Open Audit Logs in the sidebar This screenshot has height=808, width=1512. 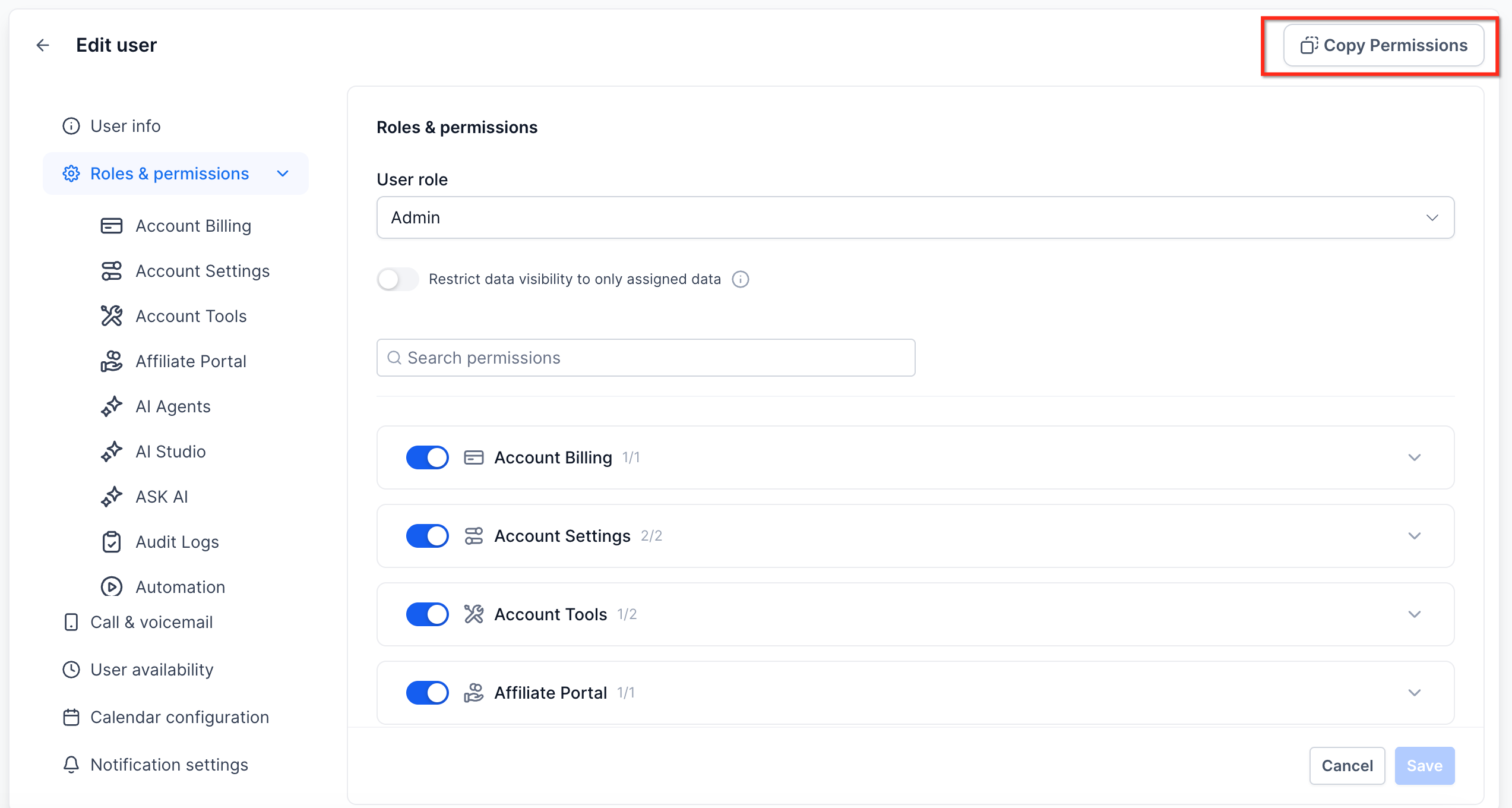click(177, 542)
